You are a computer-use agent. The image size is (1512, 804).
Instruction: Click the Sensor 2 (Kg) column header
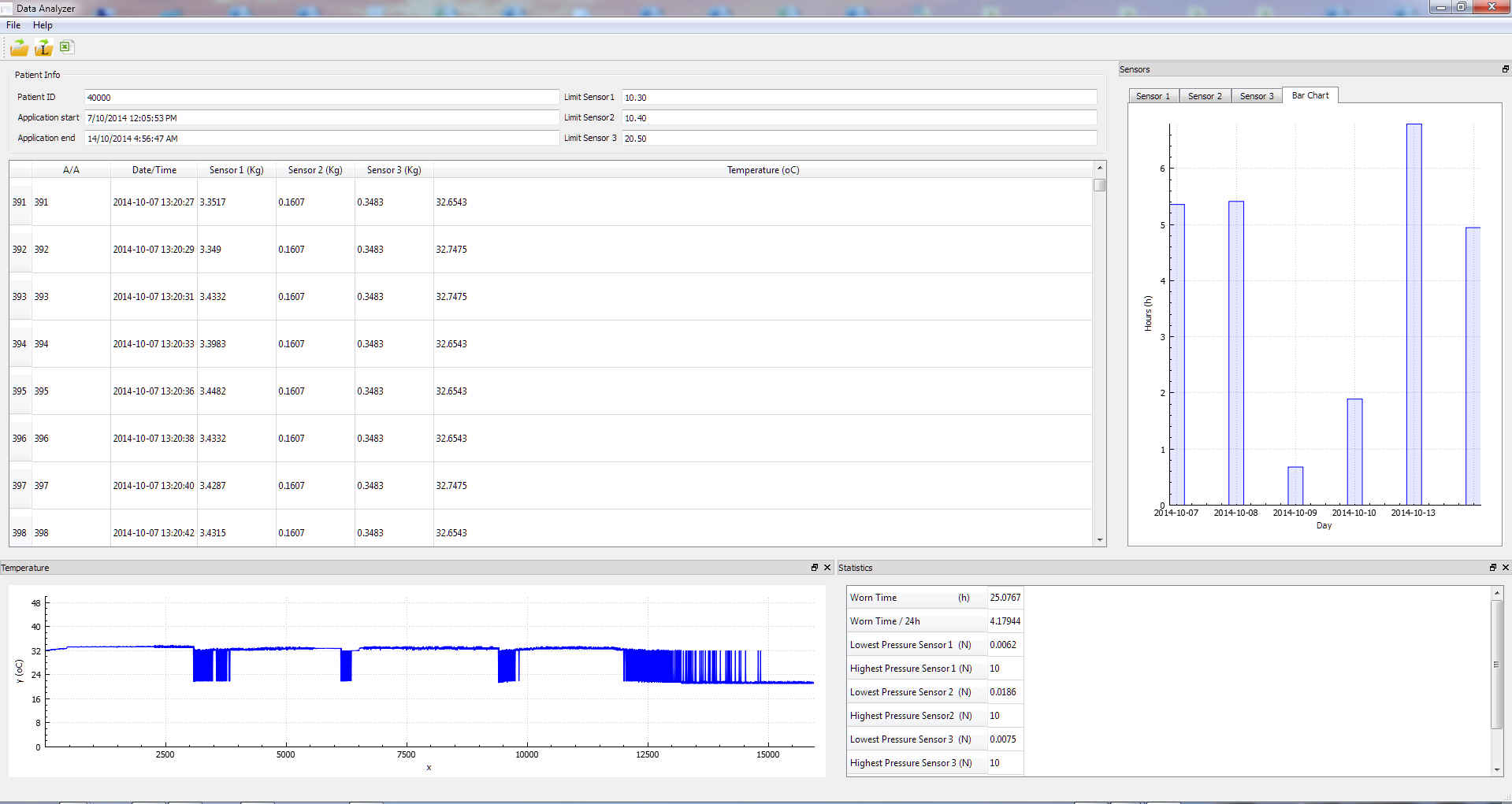click(x=315, y=170)
